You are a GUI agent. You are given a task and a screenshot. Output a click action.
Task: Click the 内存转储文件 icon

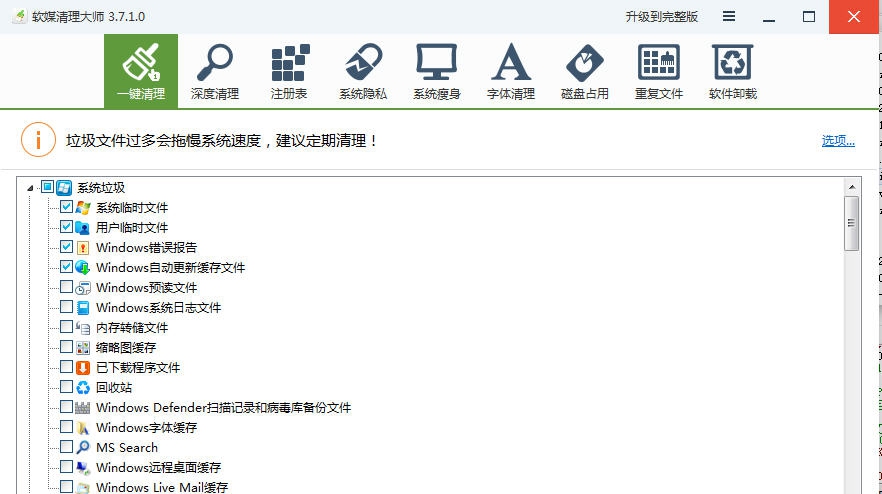click(x=83, y=328)
